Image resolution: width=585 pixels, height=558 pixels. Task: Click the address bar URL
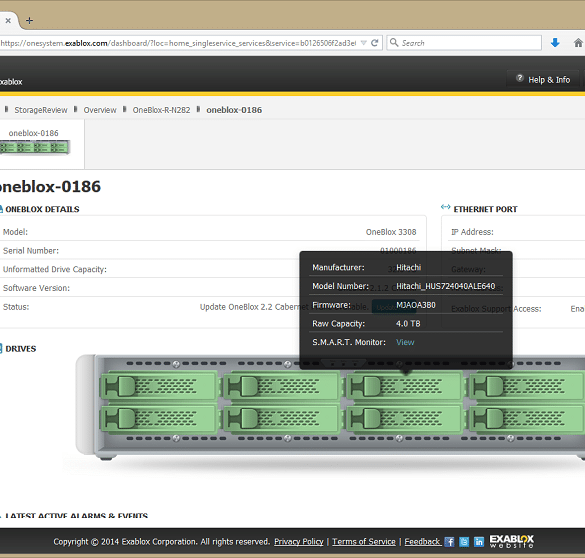pos(178,43)
